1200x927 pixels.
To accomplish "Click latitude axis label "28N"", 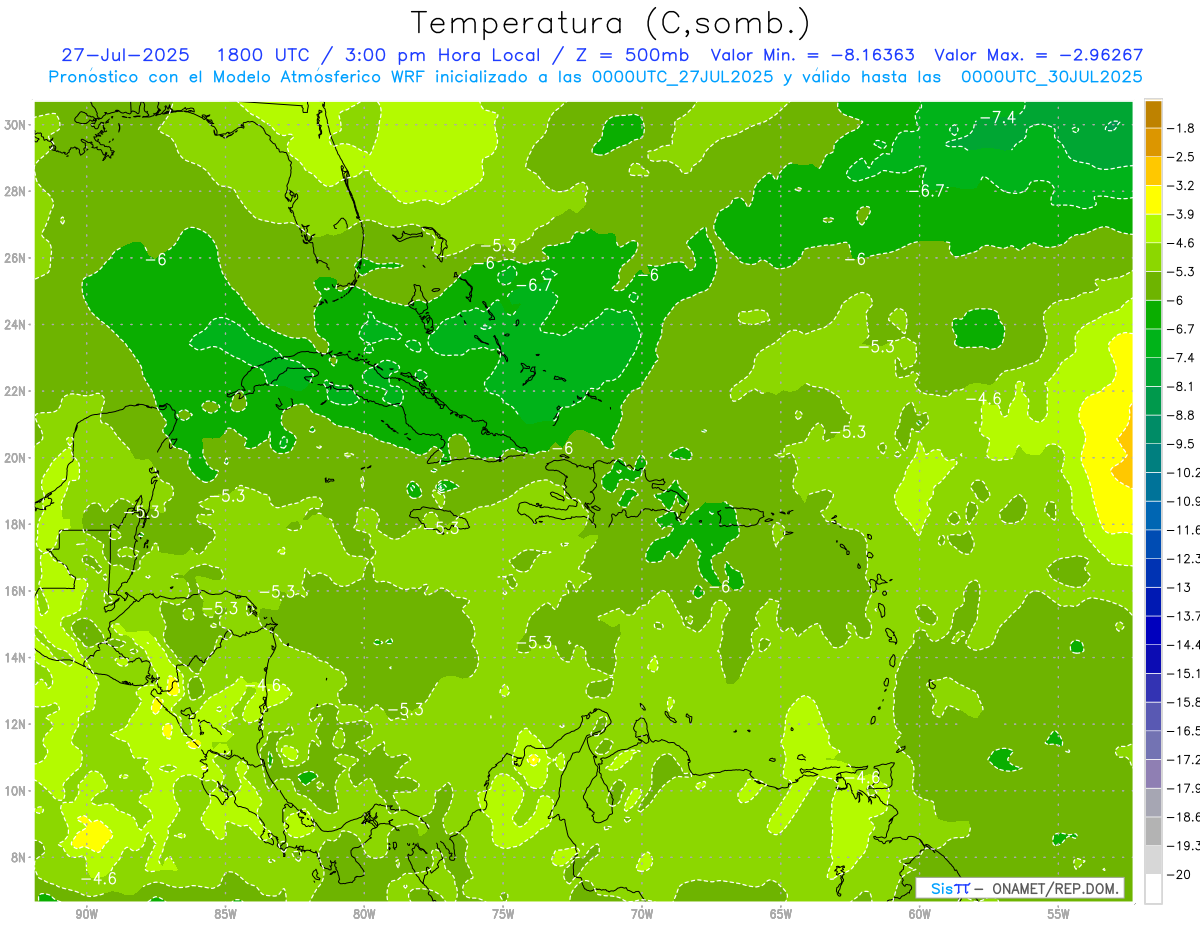I will pyautogui.click(x=17, y=191).
